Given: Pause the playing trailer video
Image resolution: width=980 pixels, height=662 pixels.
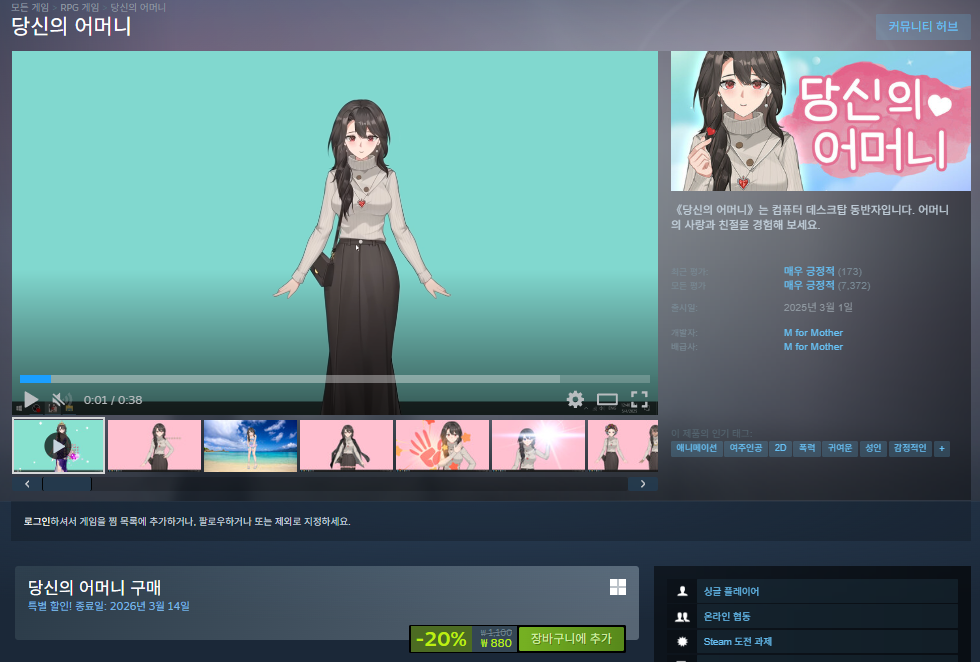Looking at the screenshot, I should pyautogui.click(x=29, y=399).
